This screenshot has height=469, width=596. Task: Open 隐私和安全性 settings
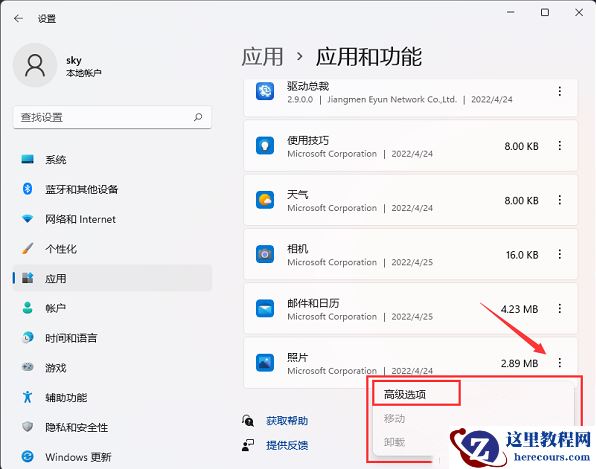pos(112,427)
